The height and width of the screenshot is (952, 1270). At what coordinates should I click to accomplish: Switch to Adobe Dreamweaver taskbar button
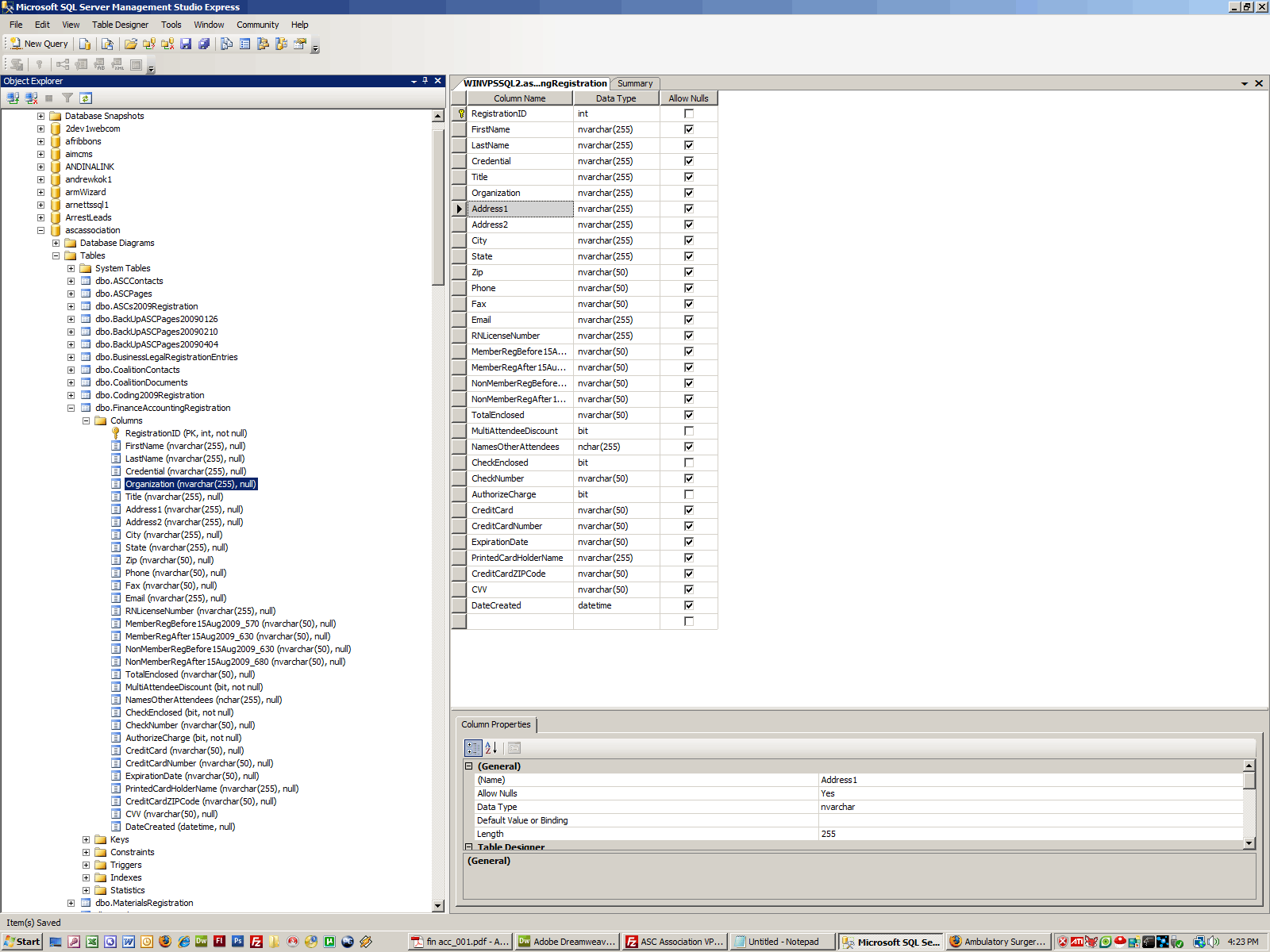(x=567, y=942)
